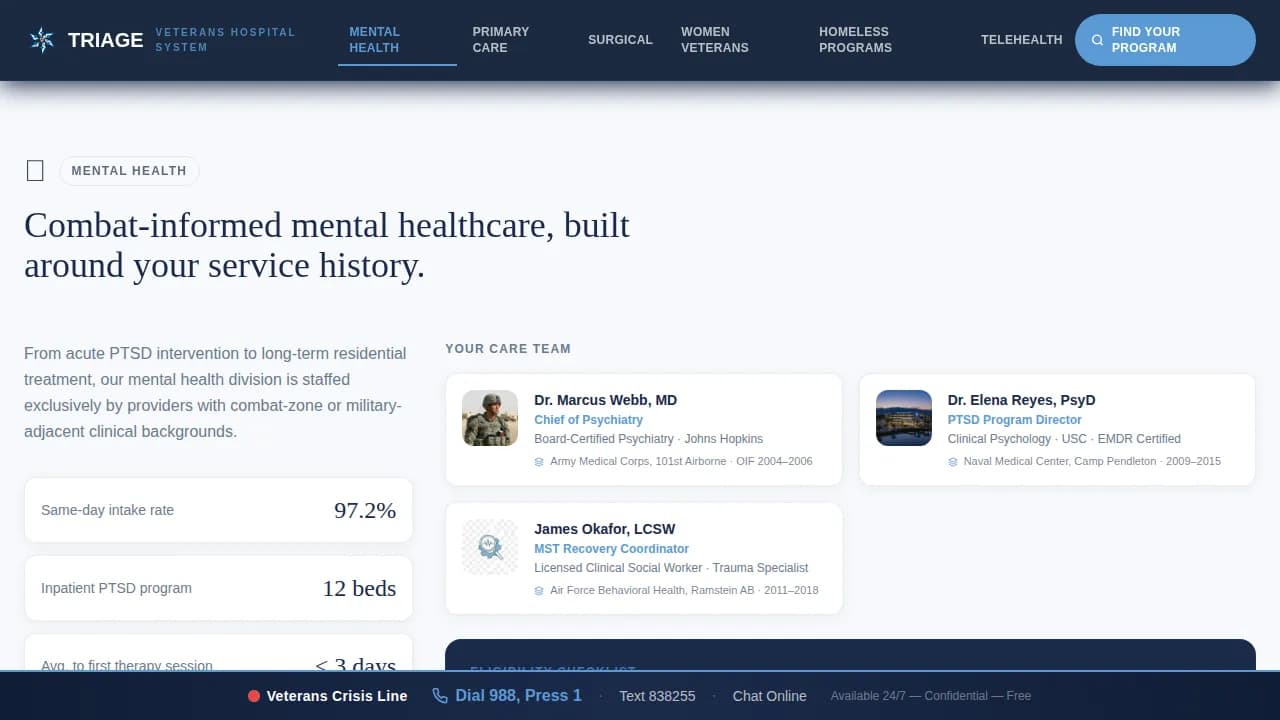
Task: Click Licensed Clinical Social Worker line
Action: click(671, 568)
